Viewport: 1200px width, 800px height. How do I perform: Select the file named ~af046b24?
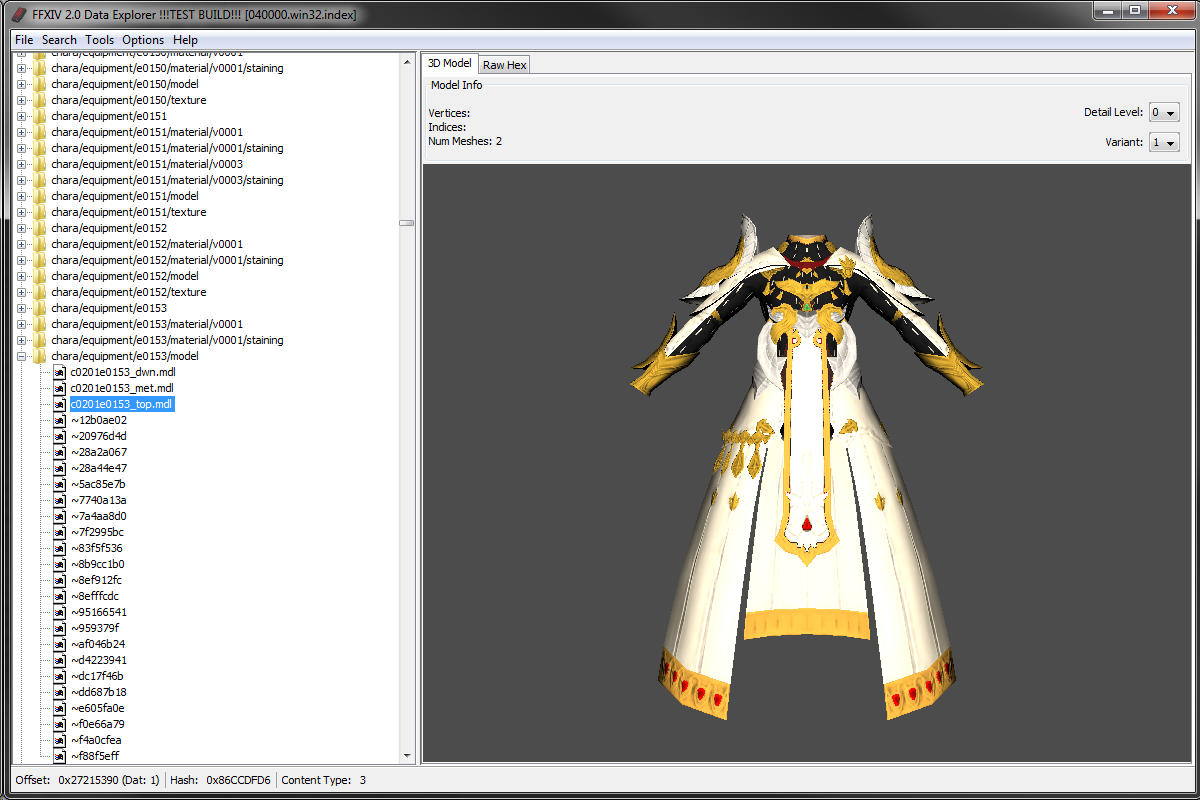click(x=97, y=644)
